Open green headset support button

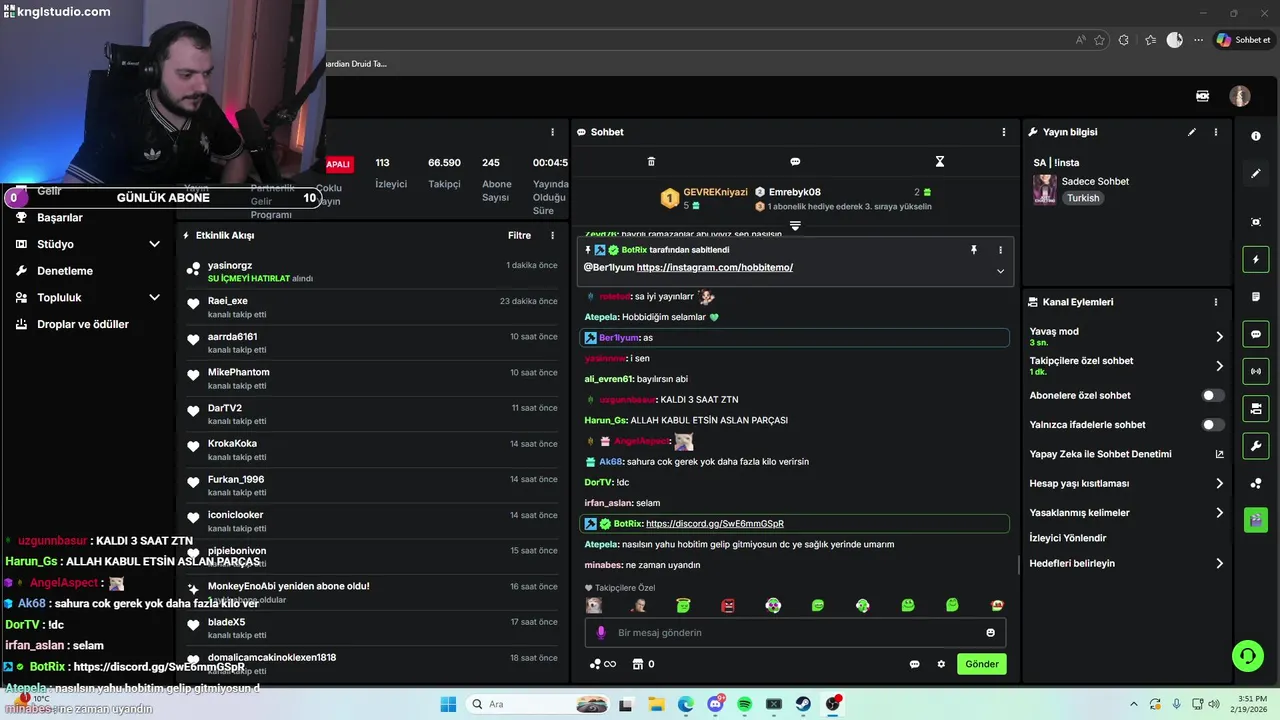1247,656
